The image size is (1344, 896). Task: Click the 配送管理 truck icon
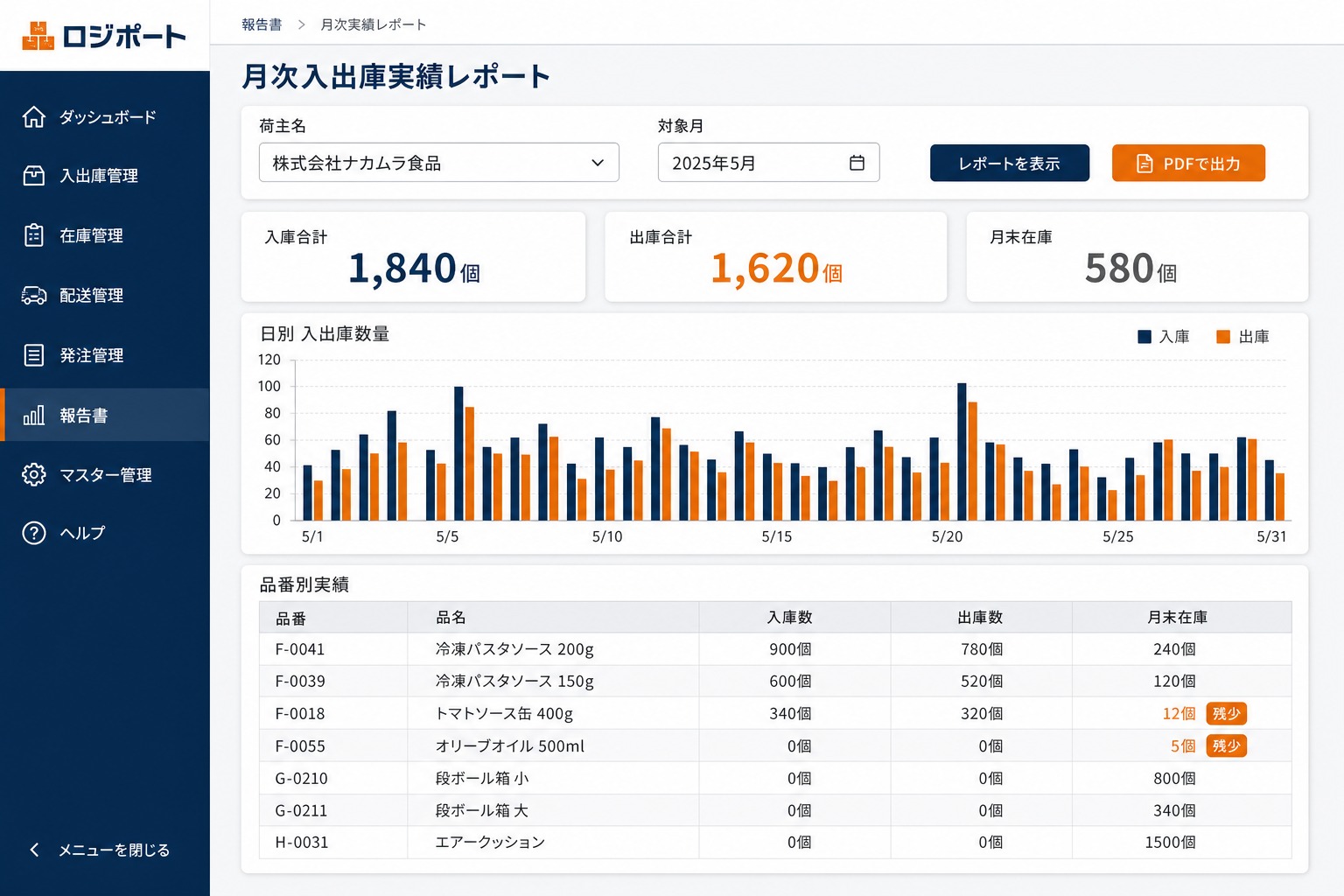click(x=34, y=295)
